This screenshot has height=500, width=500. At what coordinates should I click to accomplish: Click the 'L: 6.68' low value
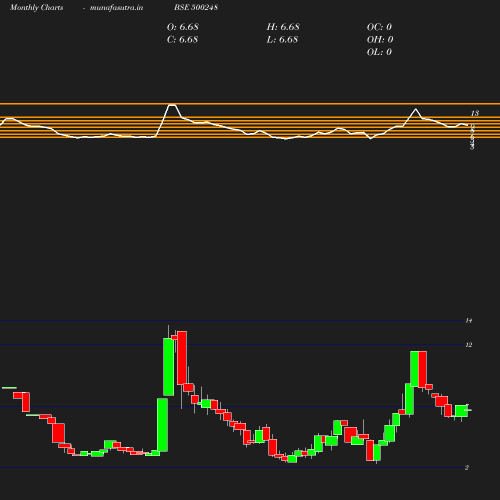(282, 40)
